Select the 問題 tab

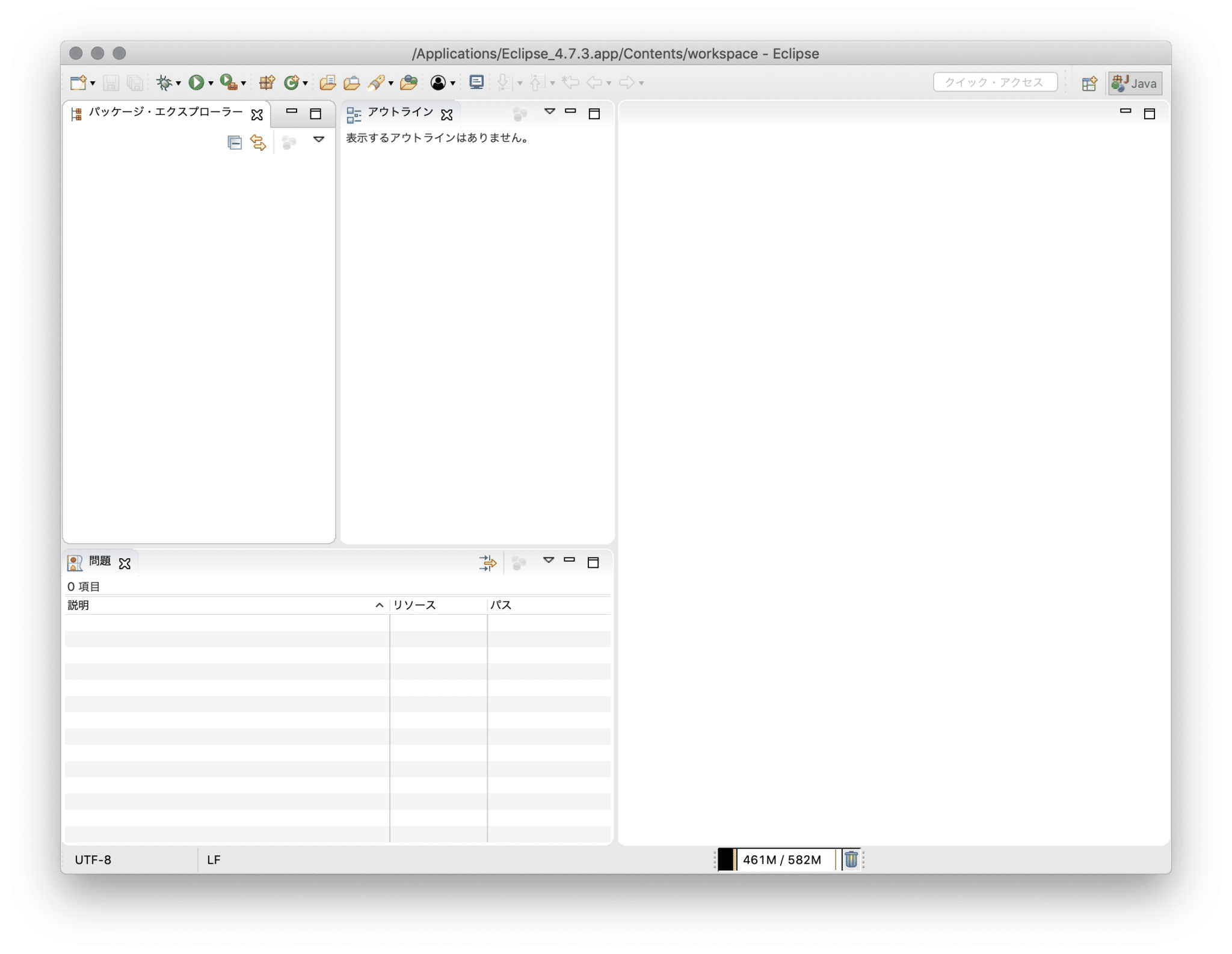100,561
